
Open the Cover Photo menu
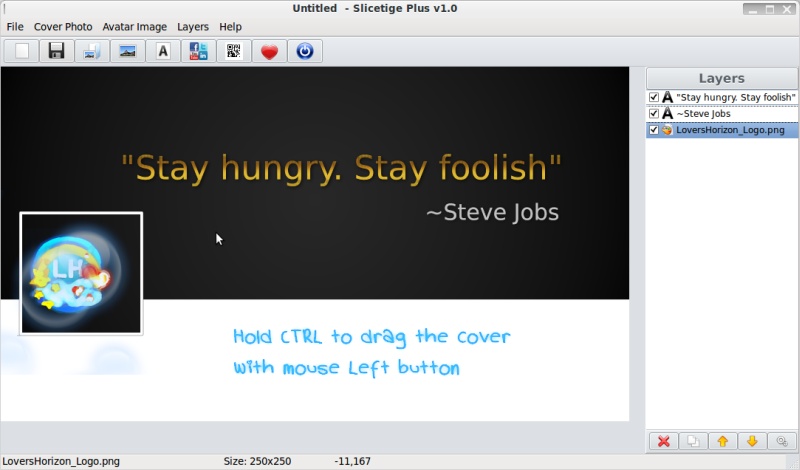pyautogui.click(x=63, y=27)
